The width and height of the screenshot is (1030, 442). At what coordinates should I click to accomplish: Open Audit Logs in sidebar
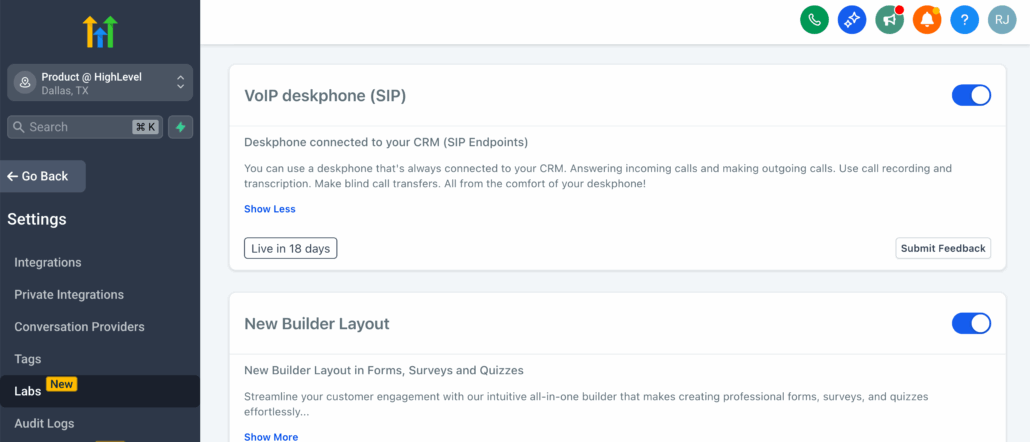(44, 423)
